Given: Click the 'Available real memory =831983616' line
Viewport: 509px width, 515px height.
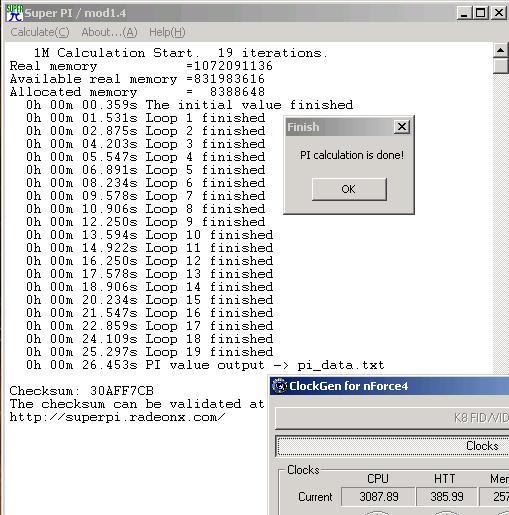Looking at the screenshot, I should point(137,79).
